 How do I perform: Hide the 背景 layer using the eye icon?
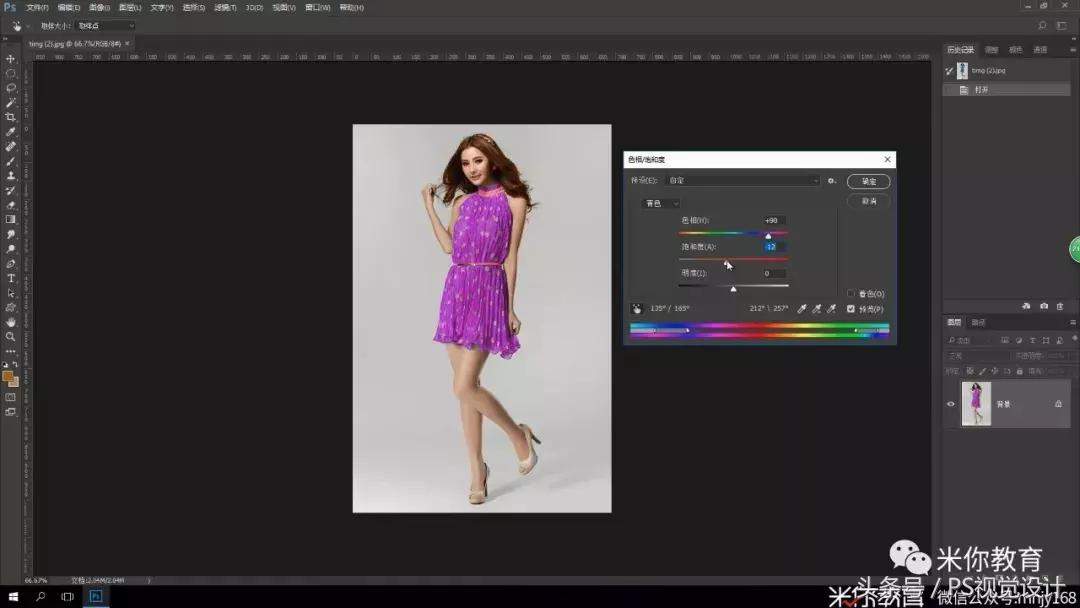(x=951, y=404)
